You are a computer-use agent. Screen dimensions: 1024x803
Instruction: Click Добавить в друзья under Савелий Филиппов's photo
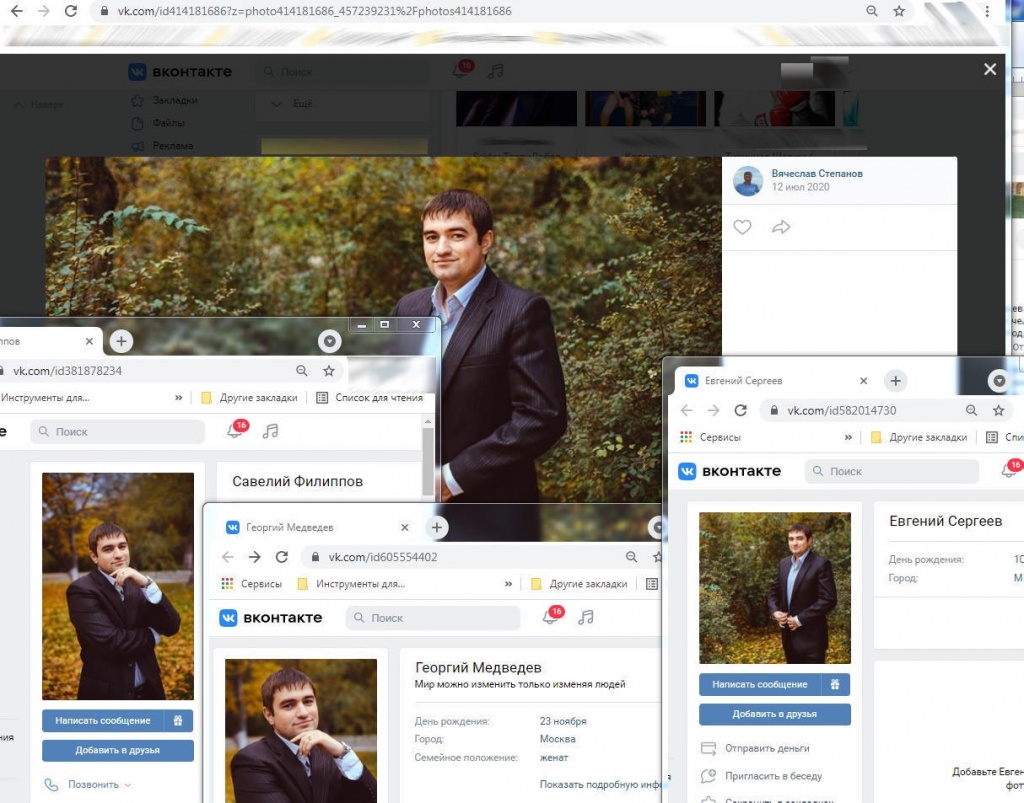[117, 750]
